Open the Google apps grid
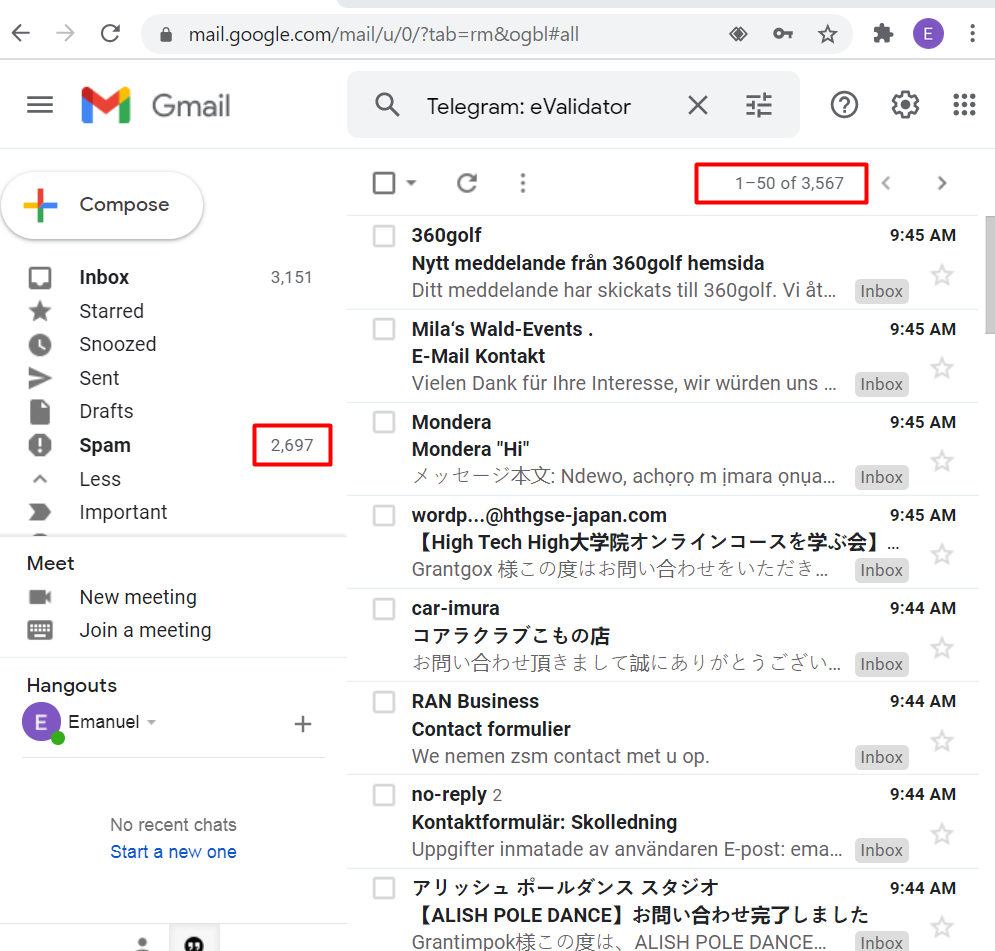995x951 pixels. 964,105
